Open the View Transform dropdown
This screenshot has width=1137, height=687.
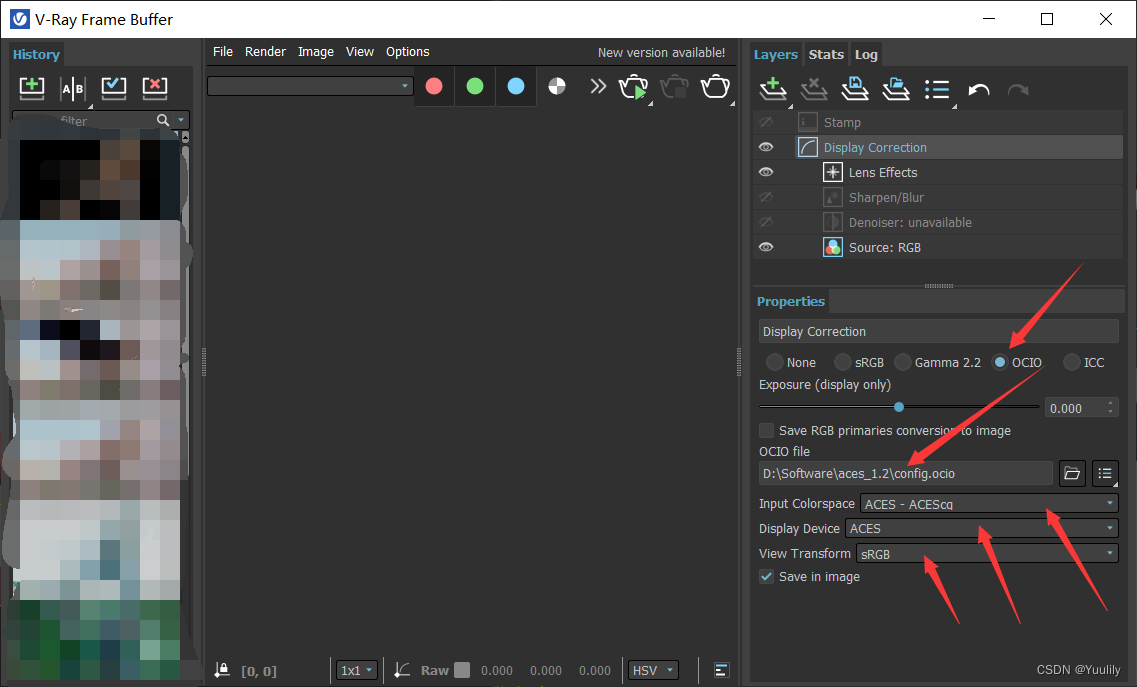coord(987,553)
